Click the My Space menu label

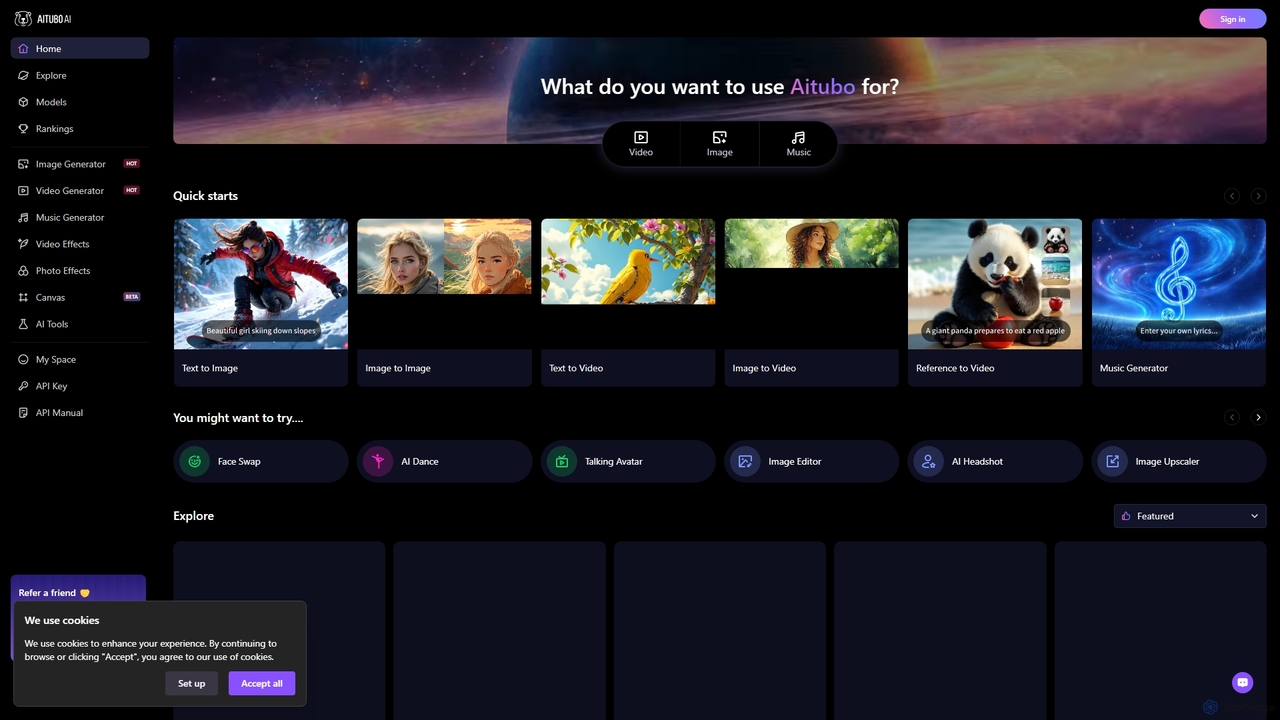tap(56, 360)
